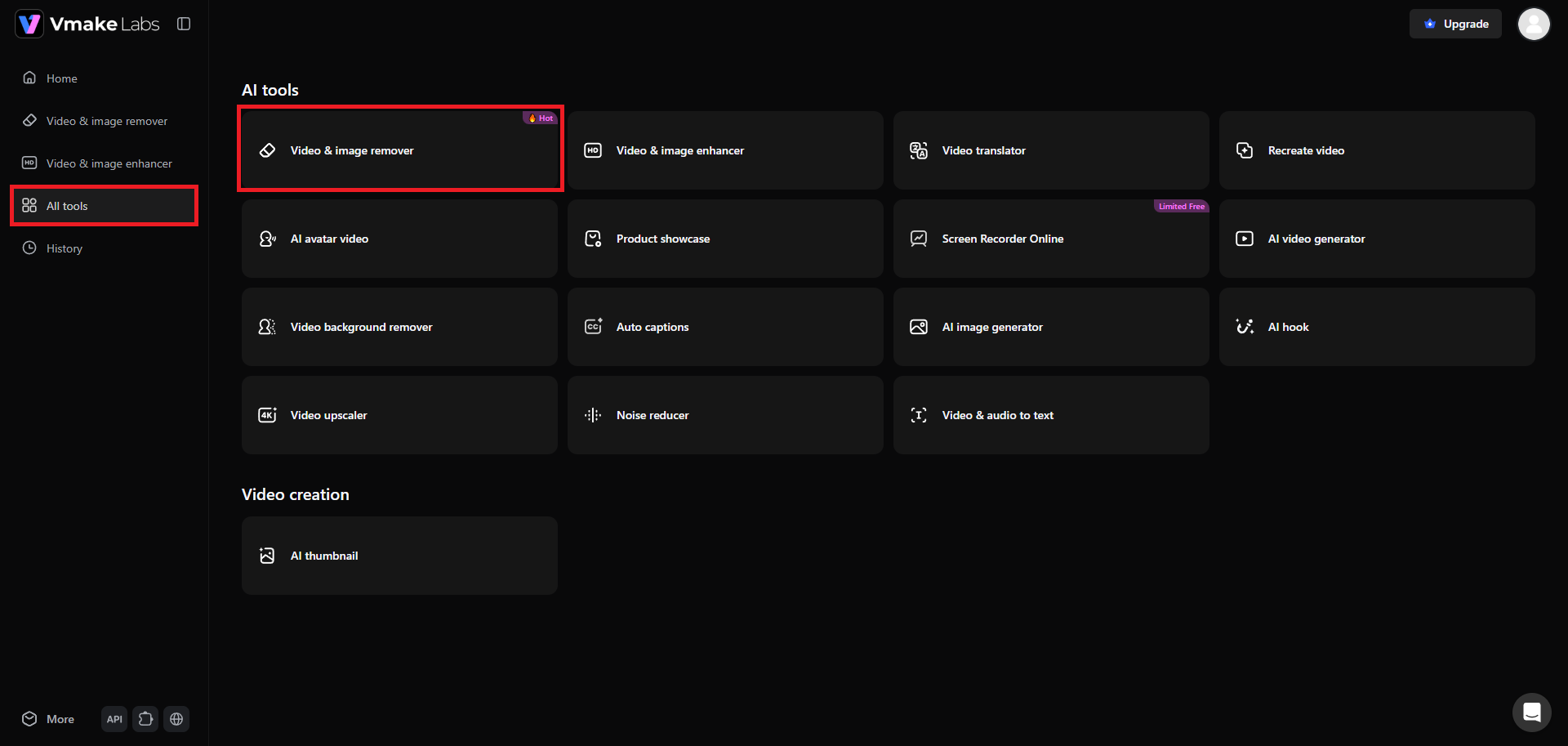Open the API button at sidebar bottom

(x=114, y=719)
